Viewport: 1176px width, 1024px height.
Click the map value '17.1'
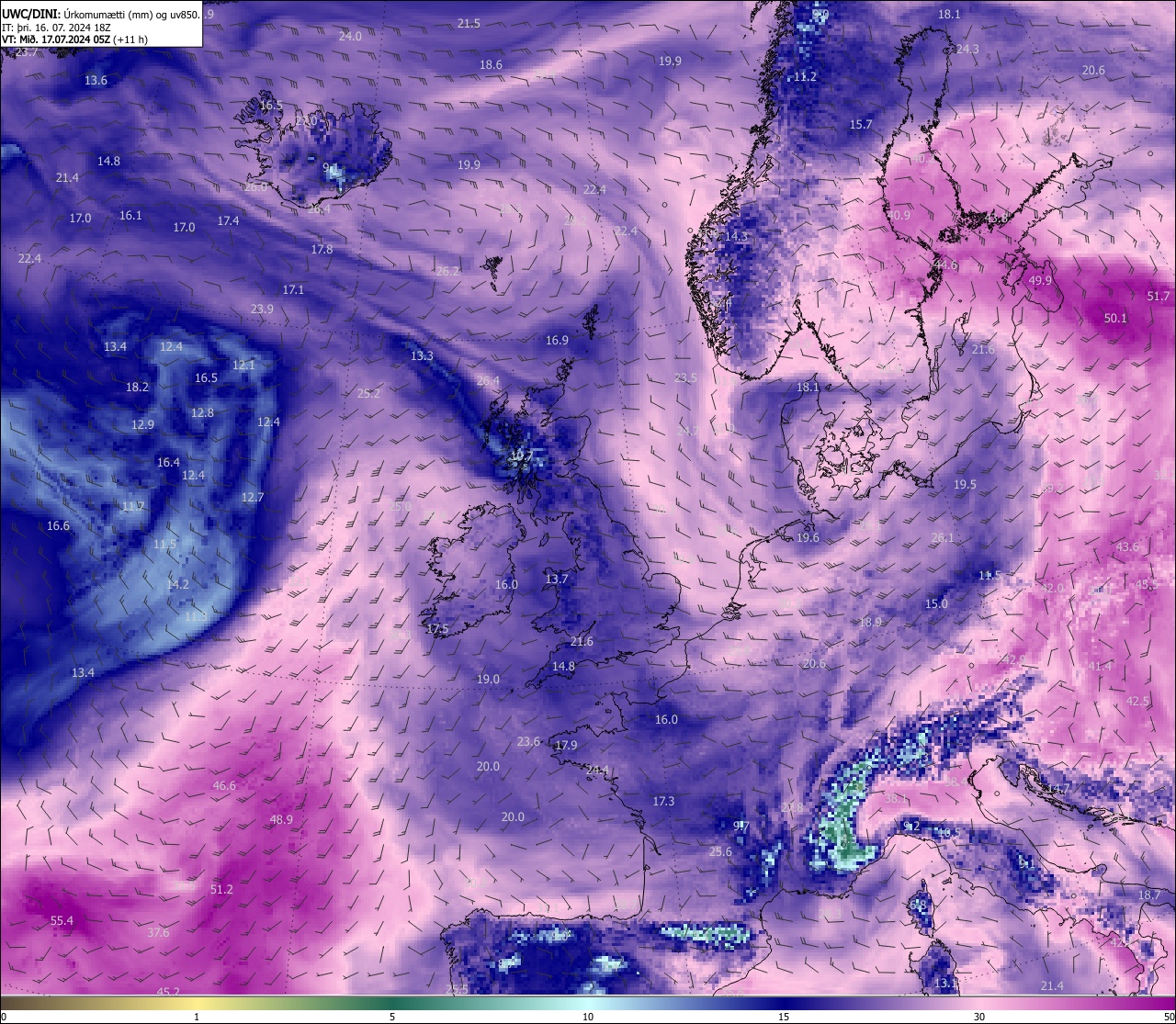pos(293,289)
